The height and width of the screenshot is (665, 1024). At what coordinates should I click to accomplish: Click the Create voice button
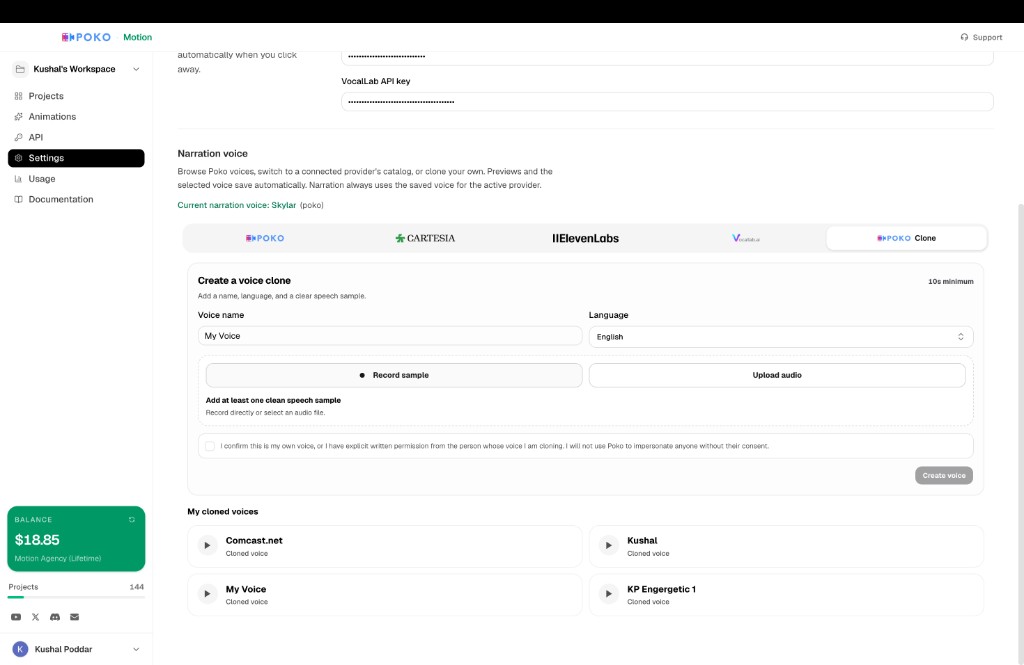[x=944, y=476]
